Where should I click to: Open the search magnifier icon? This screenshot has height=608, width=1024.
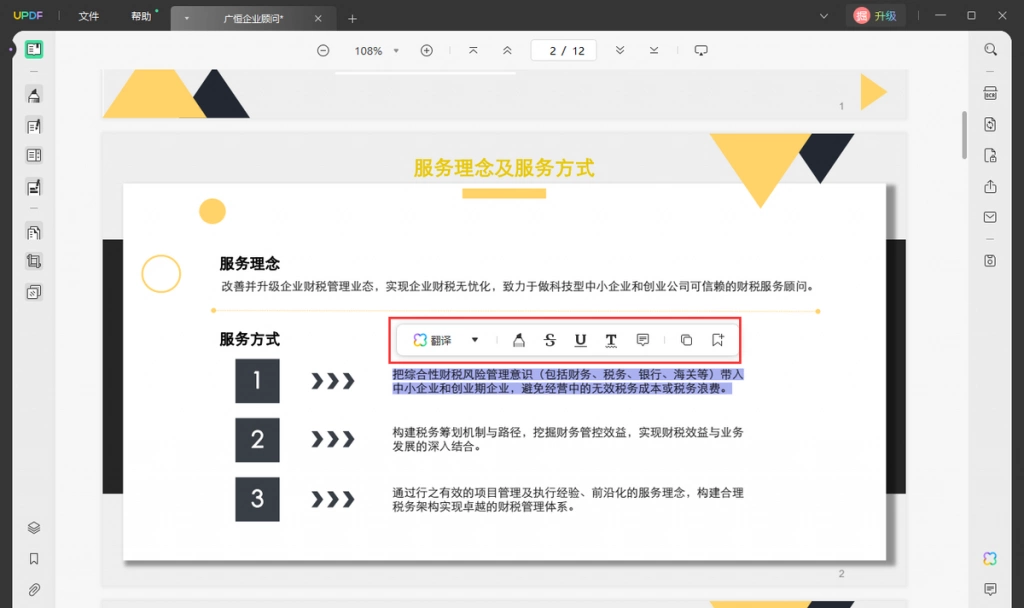click(990, 50)
